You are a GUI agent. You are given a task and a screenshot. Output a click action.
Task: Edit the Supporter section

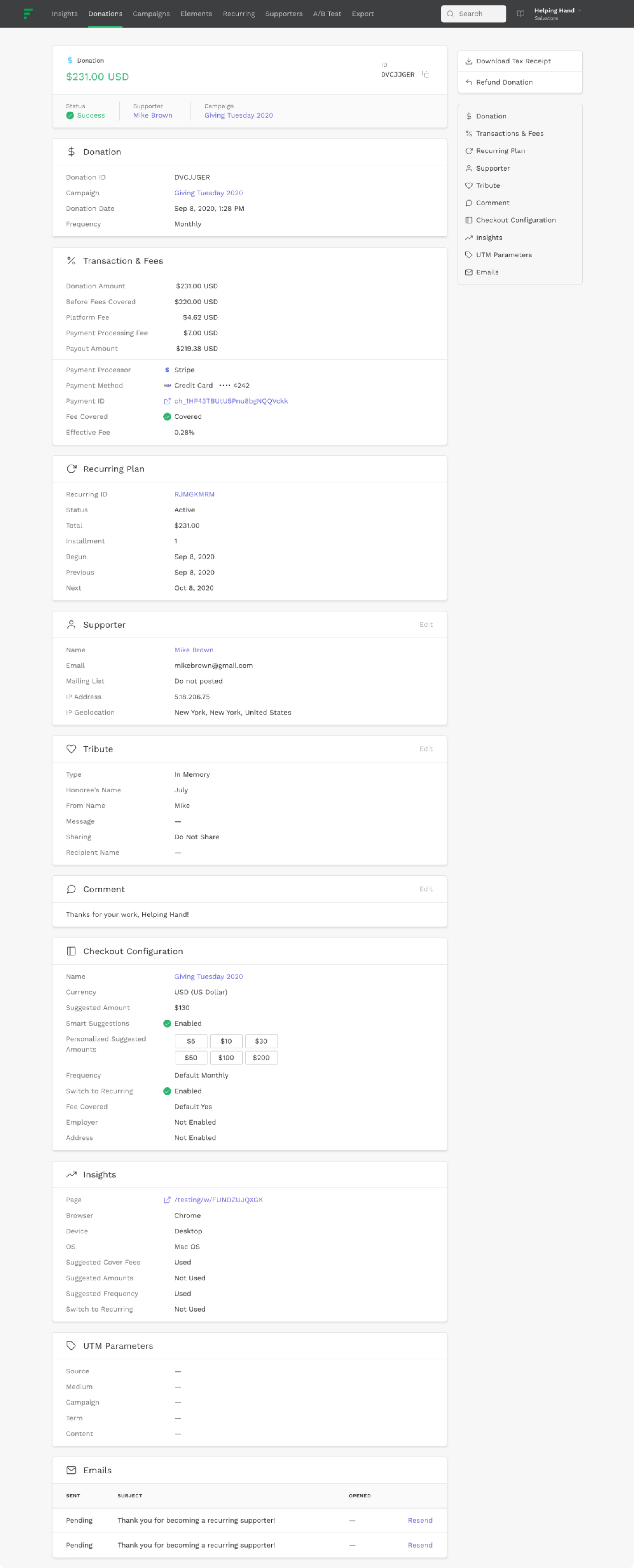coord(426,625)
